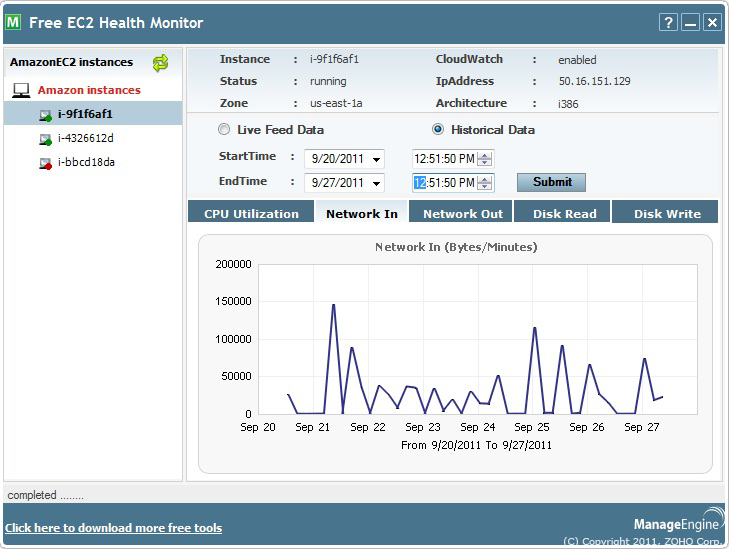
Task: Switch to the Network Out tab
Action: click(x=461, y=212)
